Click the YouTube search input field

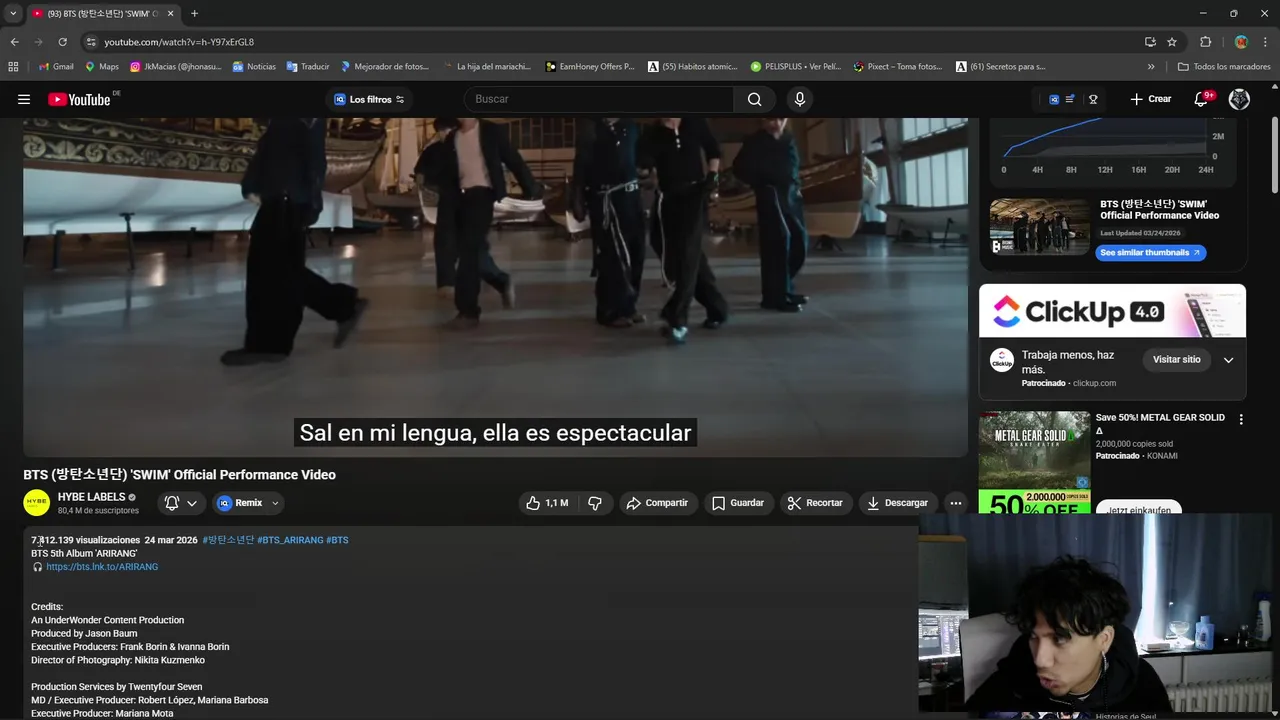click(599, 99)
